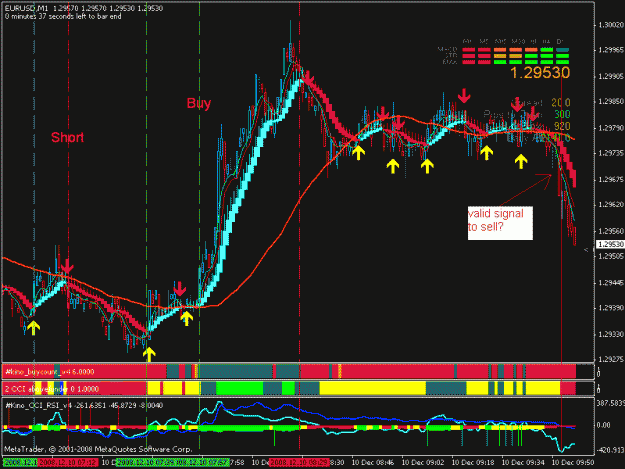The image size is (625, 469).
Task: Click the green 2008.12.10 07:39 line time tag
Action: (x=146, y=463)
